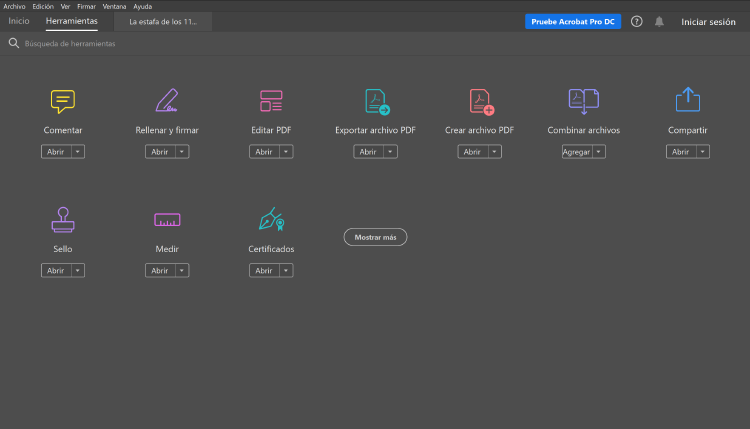
Task: Select the Rellenar y firmar pen icon
Action: [167, 101]
